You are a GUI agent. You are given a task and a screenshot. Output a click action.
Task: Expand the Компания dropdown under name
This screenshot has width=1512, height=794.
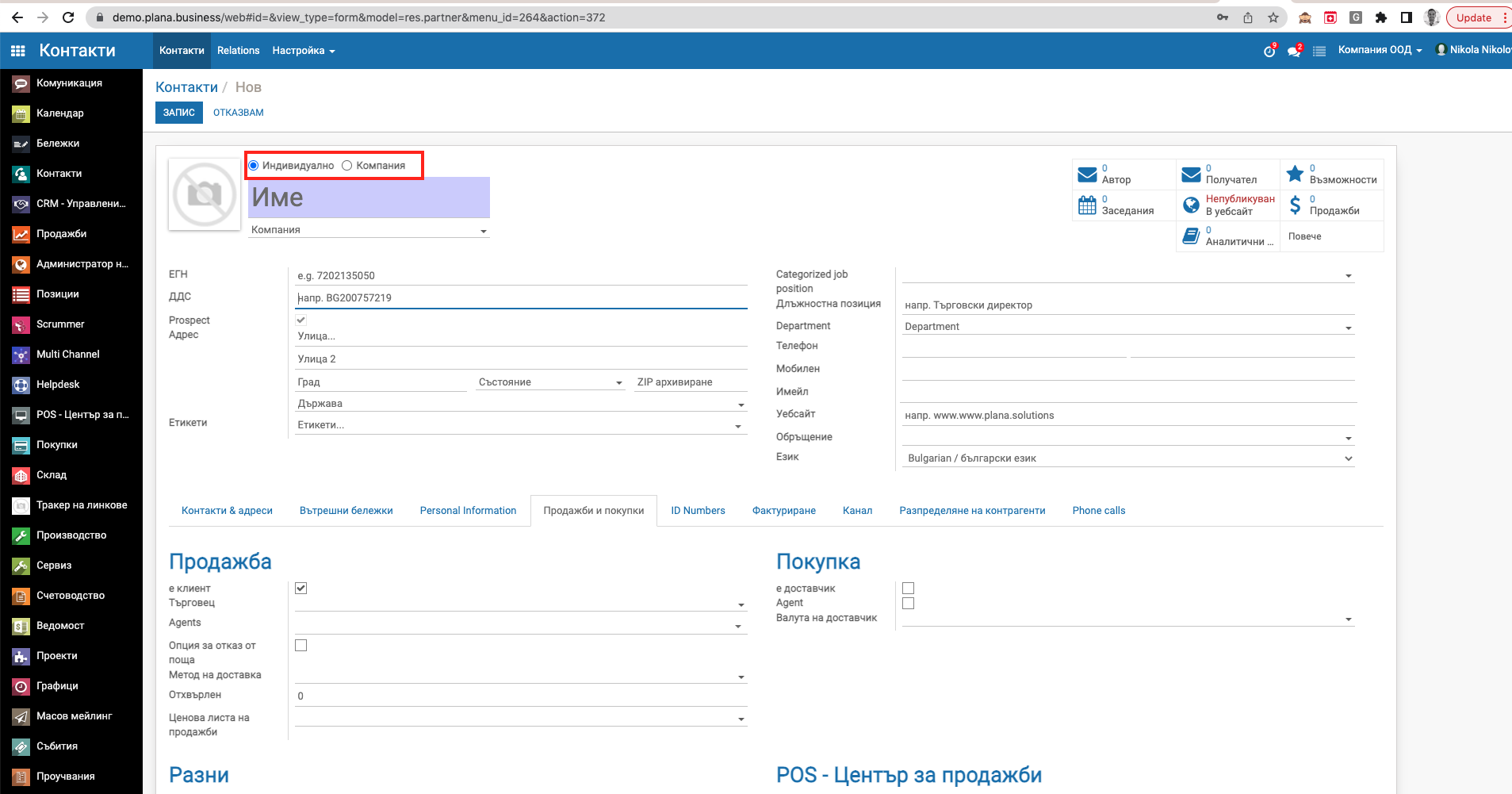[x=484, y=231]
